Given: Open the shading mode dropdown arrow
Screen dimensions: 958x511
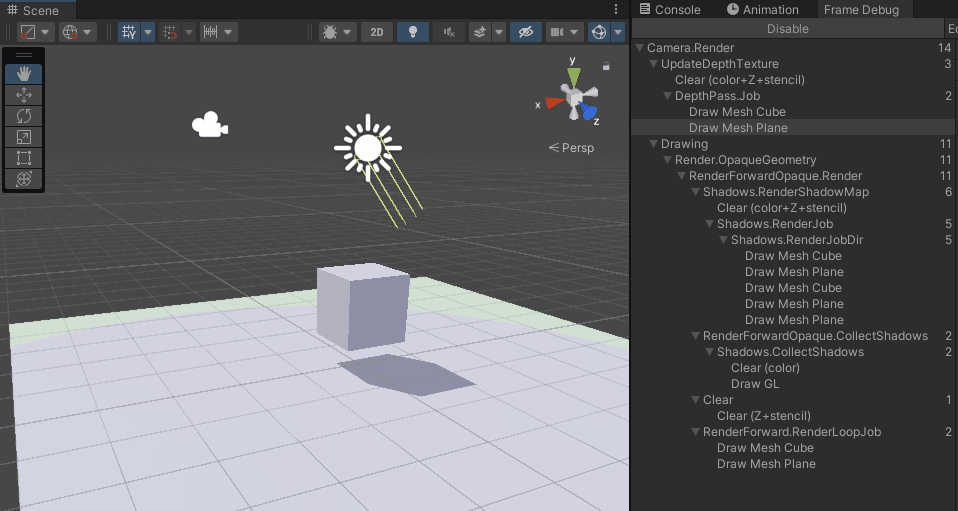Looking at the screenshot, I should coord(46,32).
